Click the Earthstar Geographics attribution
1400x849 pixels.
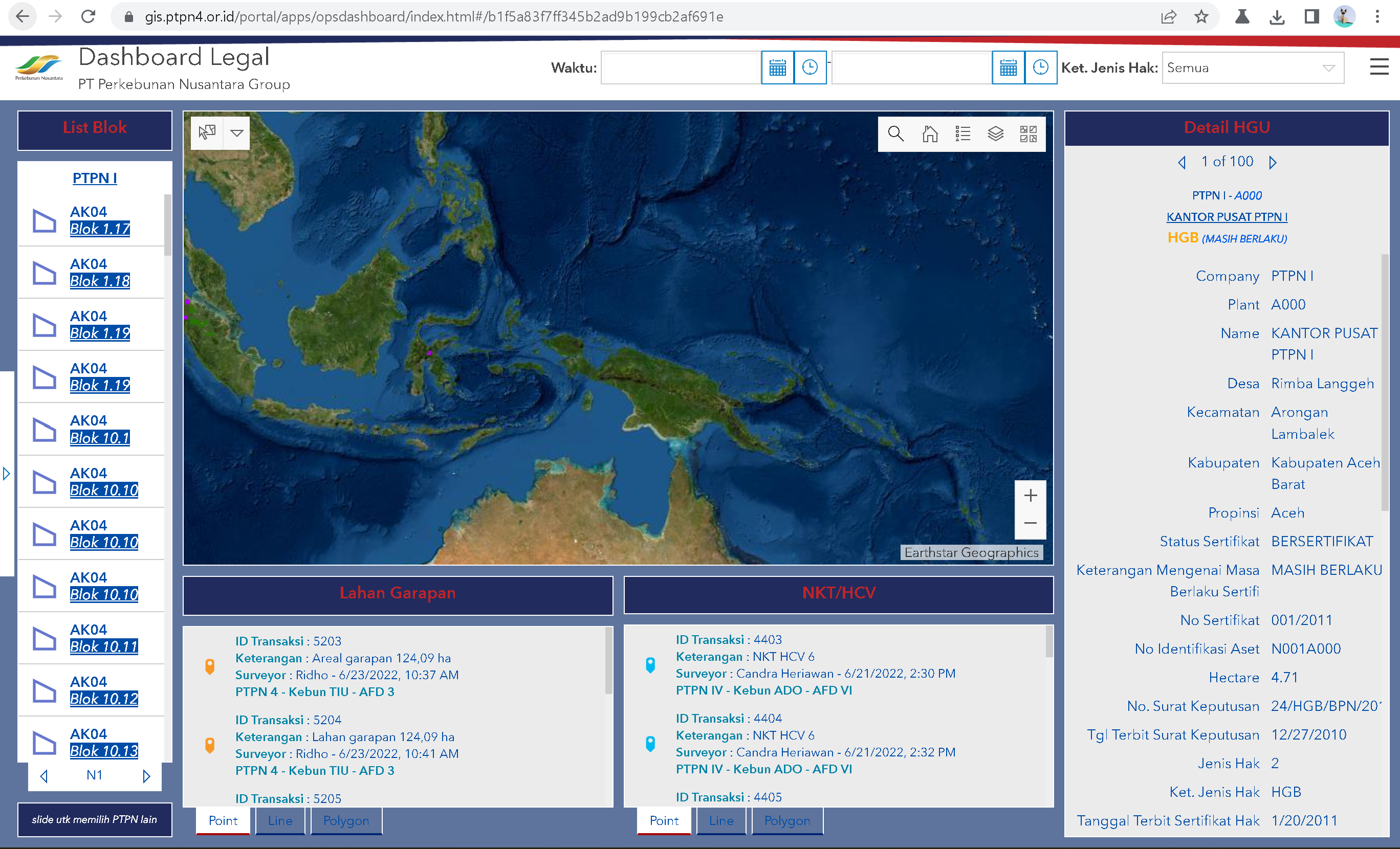(x=971, y=552)
